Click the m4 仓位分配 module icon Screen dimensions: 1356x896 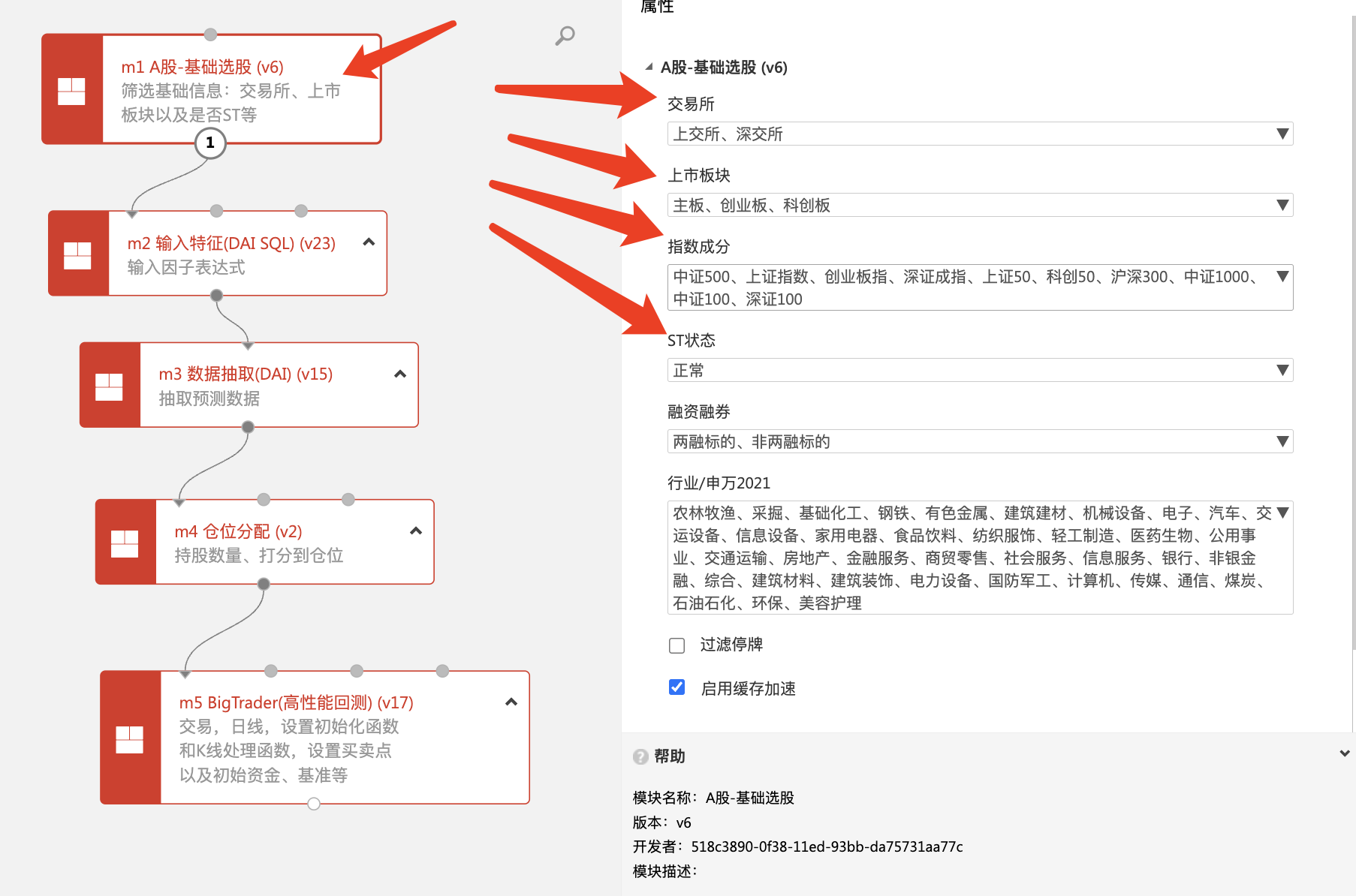pyautogui.click(x=125, y=543)
